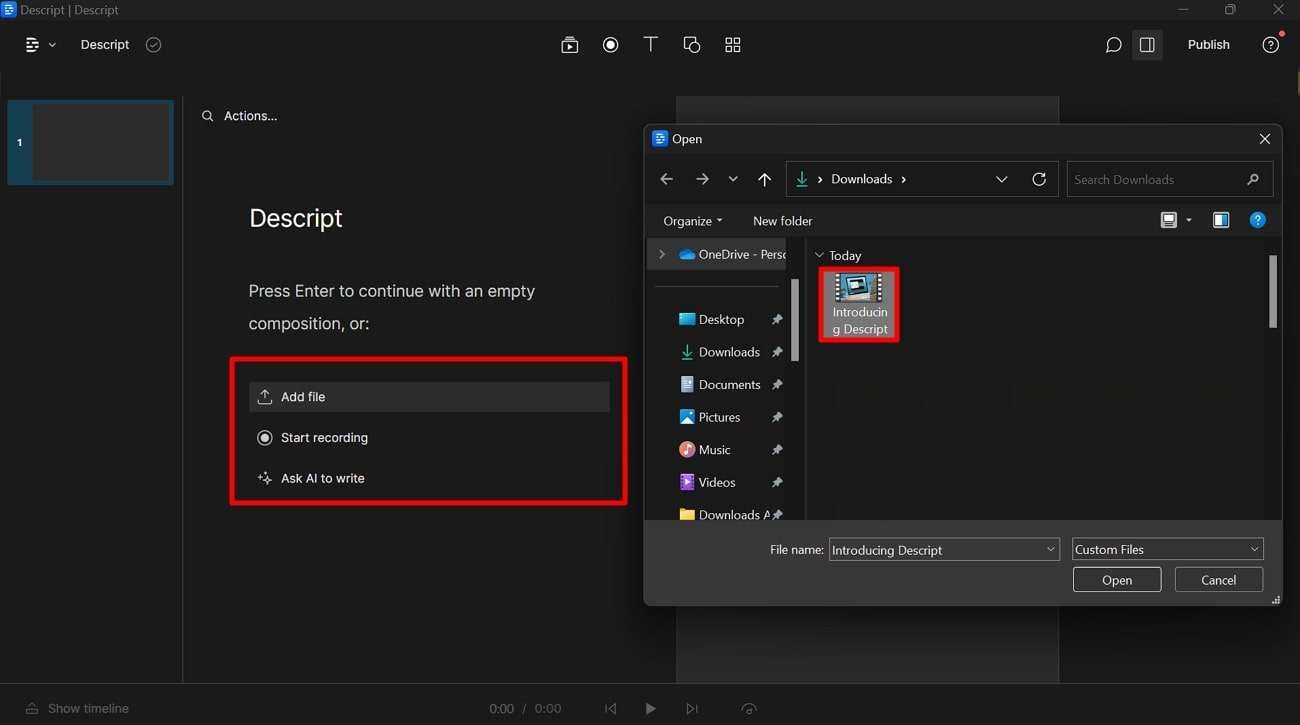Open the Templates grid icon
The height and width of the screenshot is (725, 1300).
733,45
